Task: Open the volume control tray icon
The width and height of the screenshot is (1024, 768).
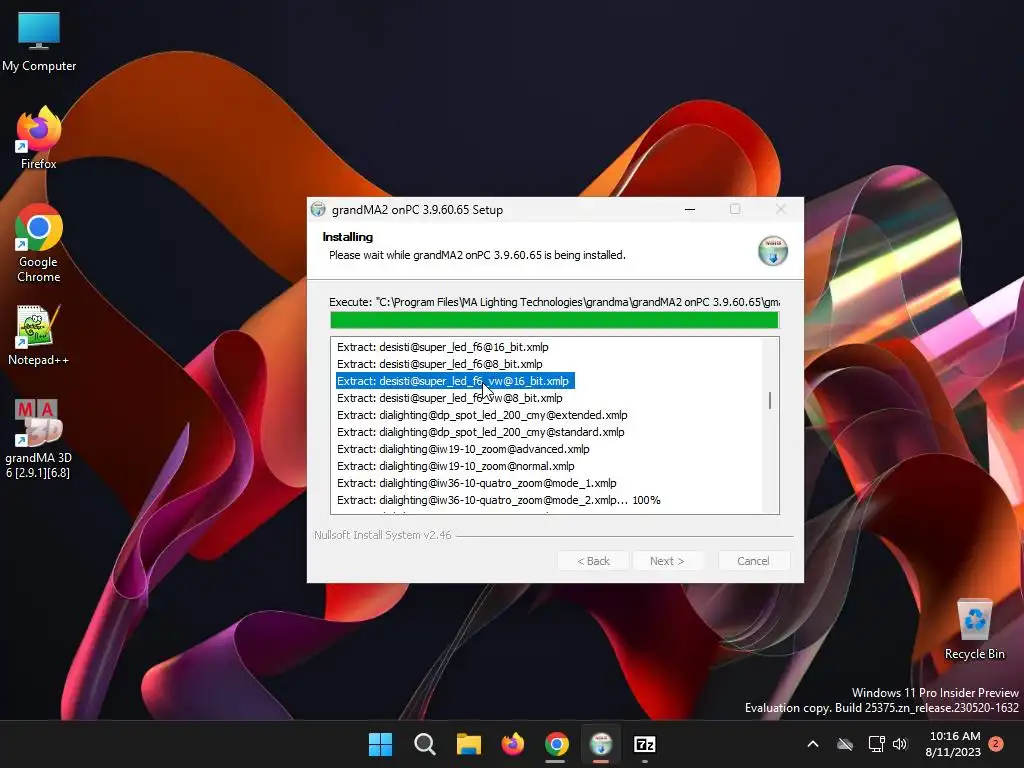Action: tap(900, 744)
